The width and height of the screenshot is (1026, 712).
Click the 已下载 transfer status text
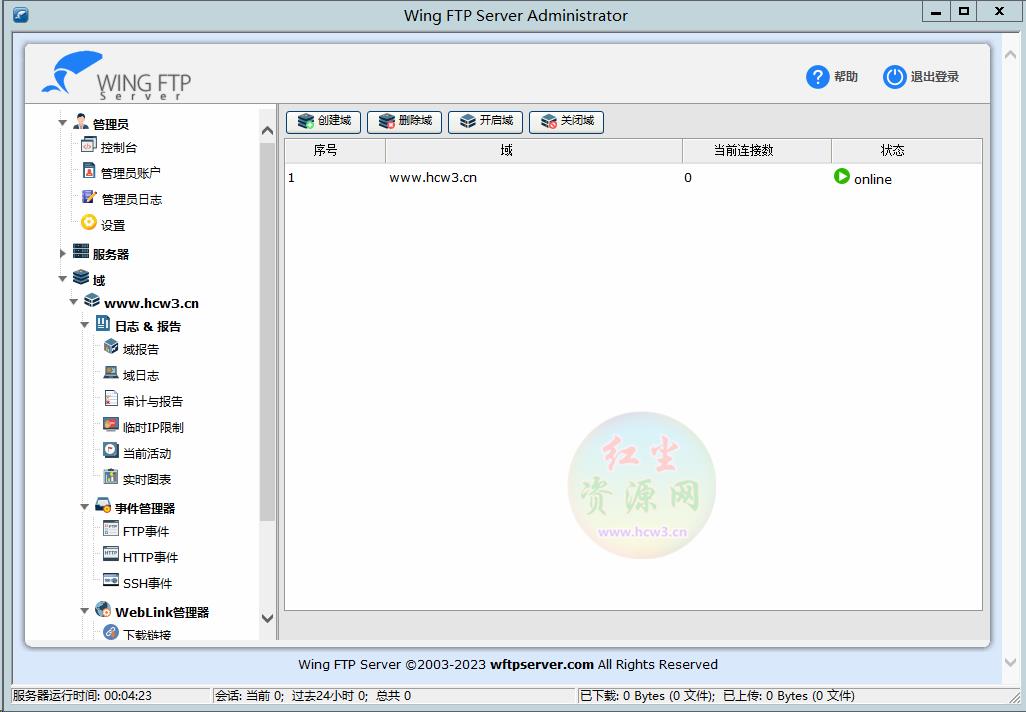tap(717, 696)
